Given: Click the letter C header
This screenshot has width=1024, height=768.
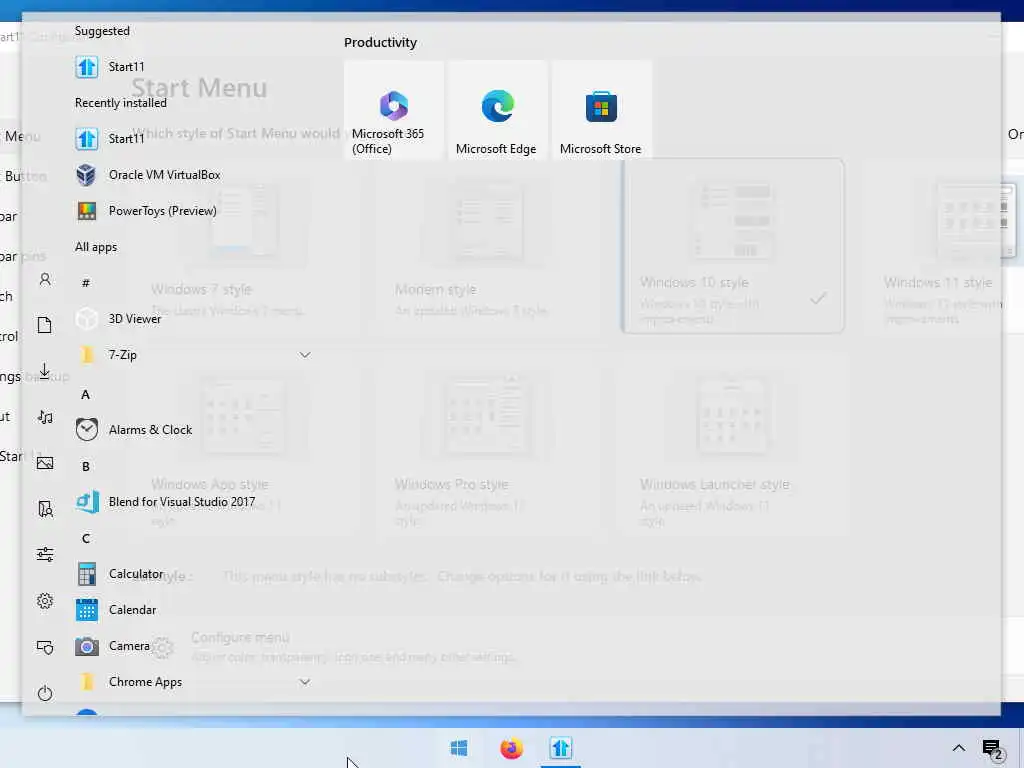Looking at the screenshot, I should [86, 538].
